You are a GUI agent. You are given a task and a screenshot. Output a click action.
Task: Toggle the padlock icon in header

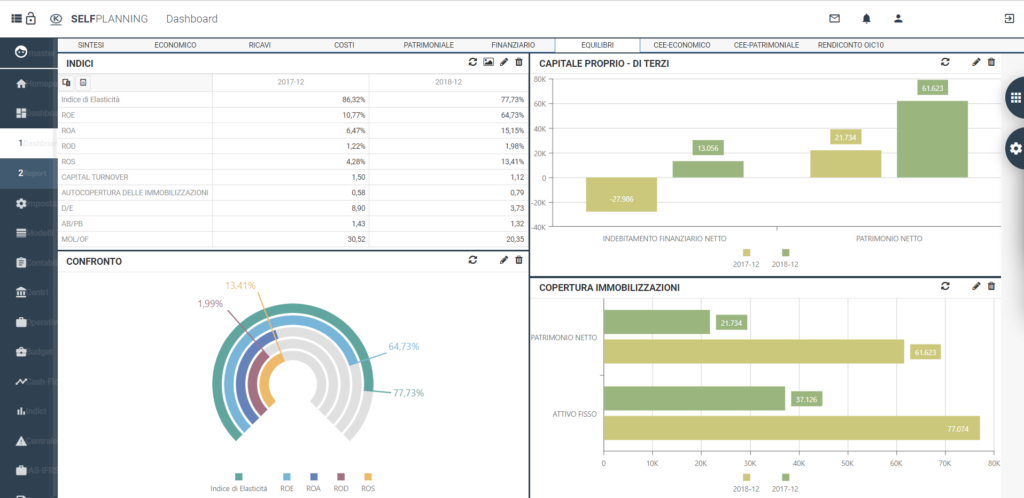pos(31,18)
